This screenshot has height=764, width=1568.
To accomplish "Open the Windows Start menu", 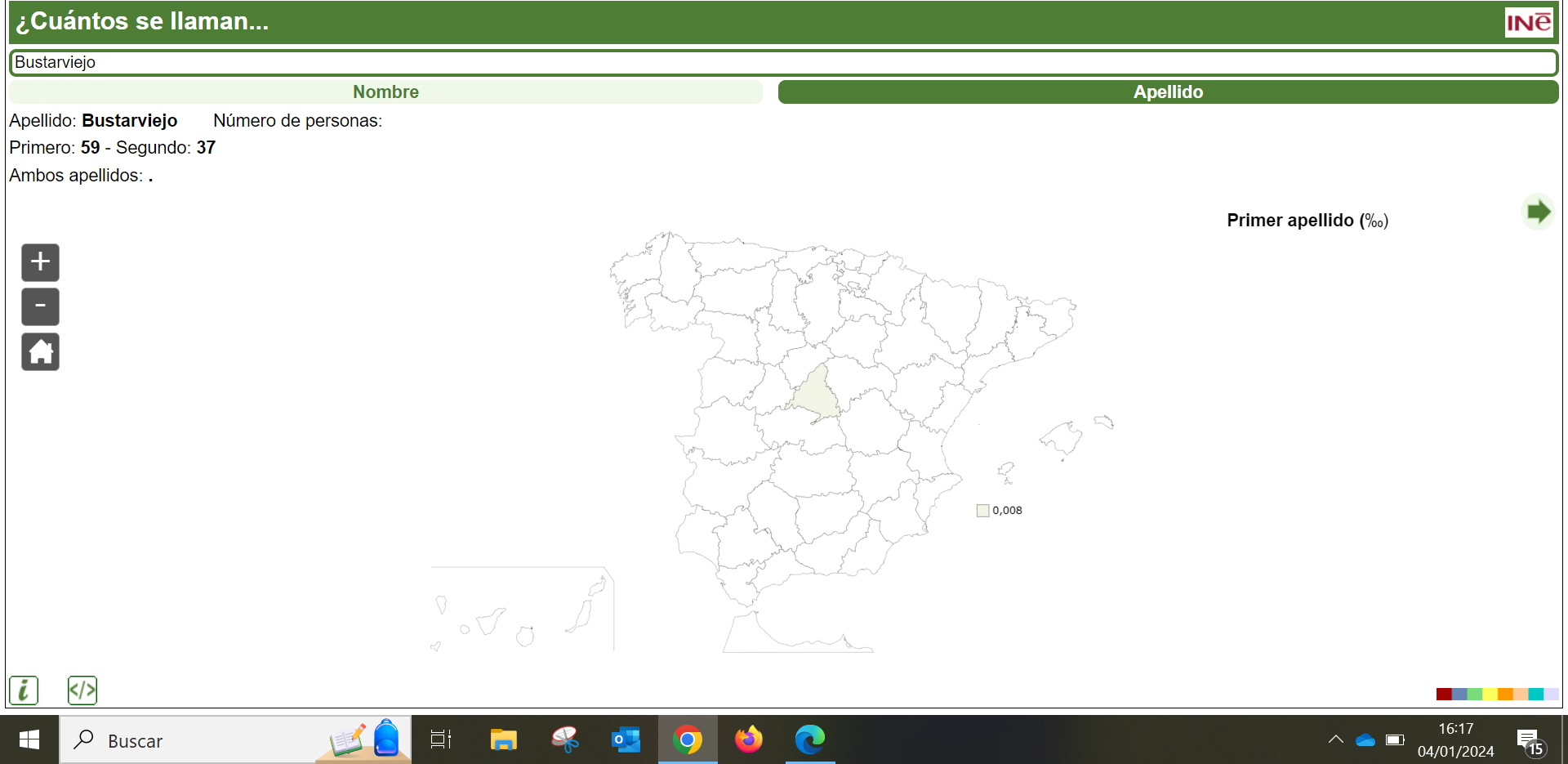I will 29,740.
